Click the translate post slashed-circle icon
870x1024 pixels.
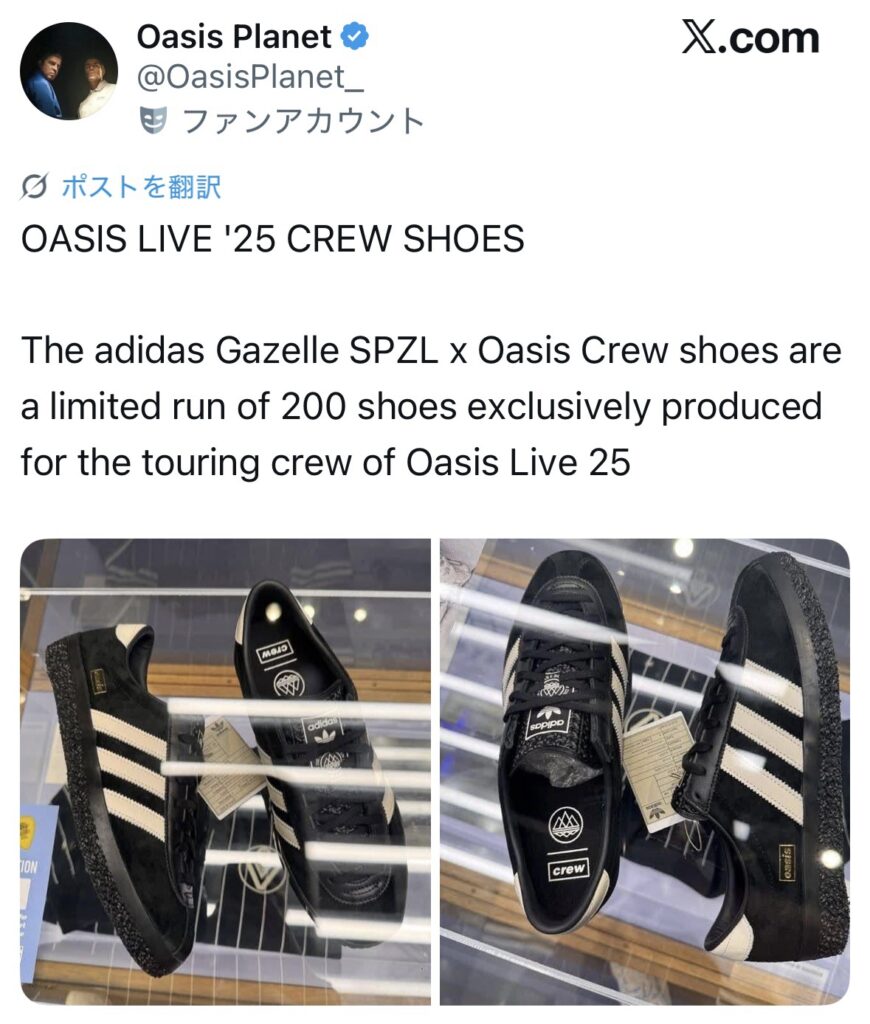34,187
